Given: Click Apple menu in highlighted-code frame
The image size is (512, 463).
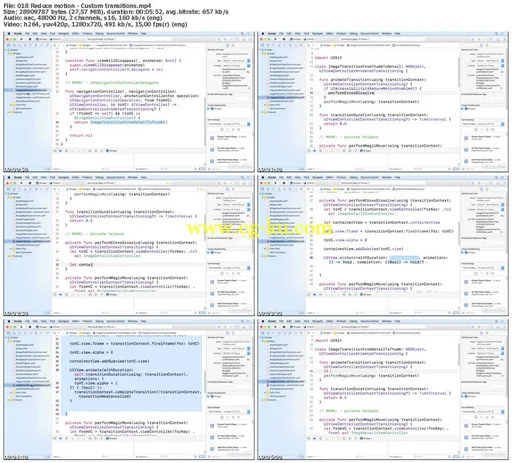Looking at the screenshot, I should [9, 322].
